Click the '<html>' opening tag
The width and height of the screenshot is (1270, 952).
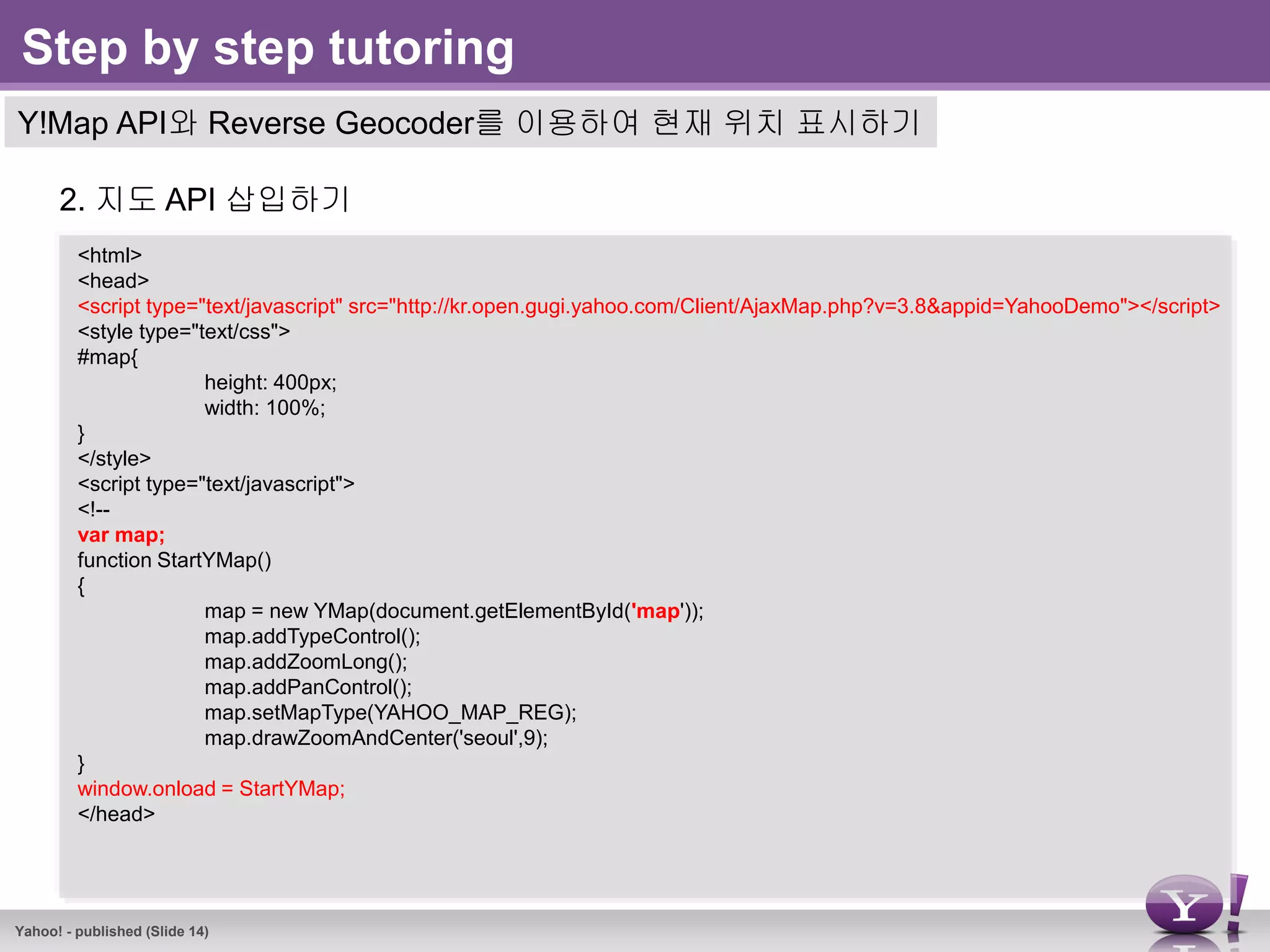pos(110,255)
